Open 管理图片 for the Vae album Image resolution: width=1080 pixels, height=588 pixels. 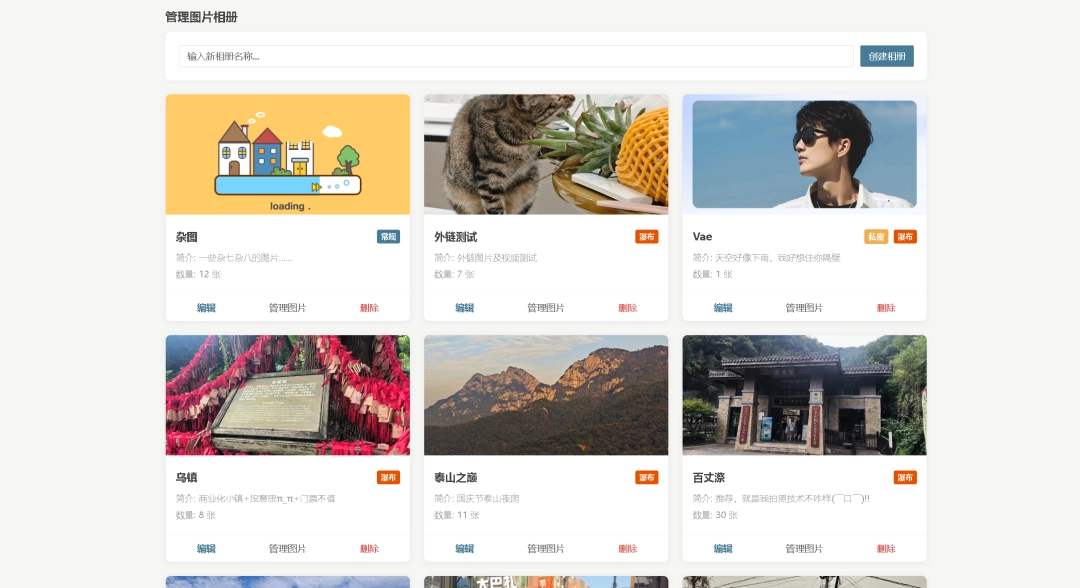[804, 308]
